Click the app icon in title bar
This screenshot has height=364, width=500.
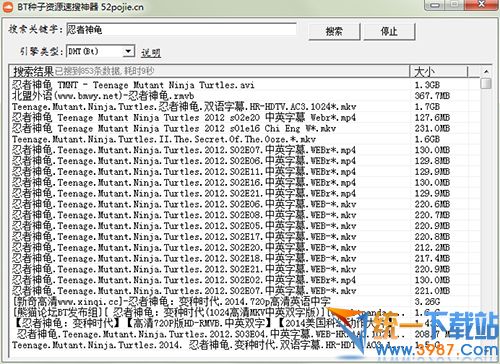tap(8, 6)
